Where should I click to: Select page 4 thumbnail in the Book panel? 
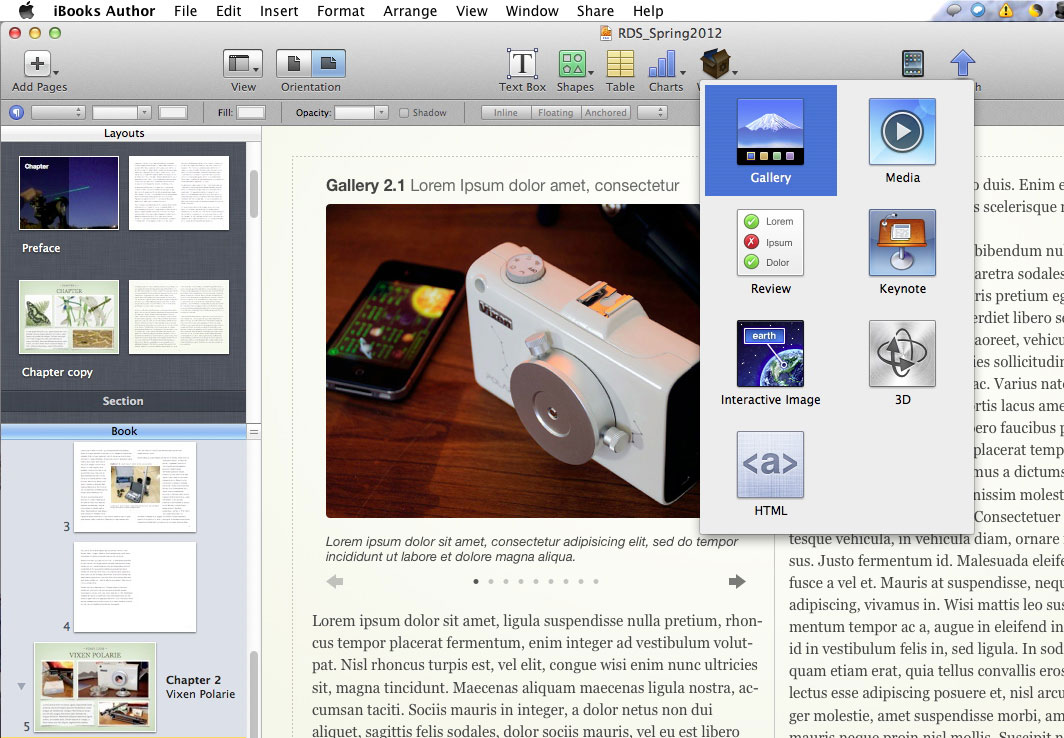pyautogui.click(x=135, y=587)
